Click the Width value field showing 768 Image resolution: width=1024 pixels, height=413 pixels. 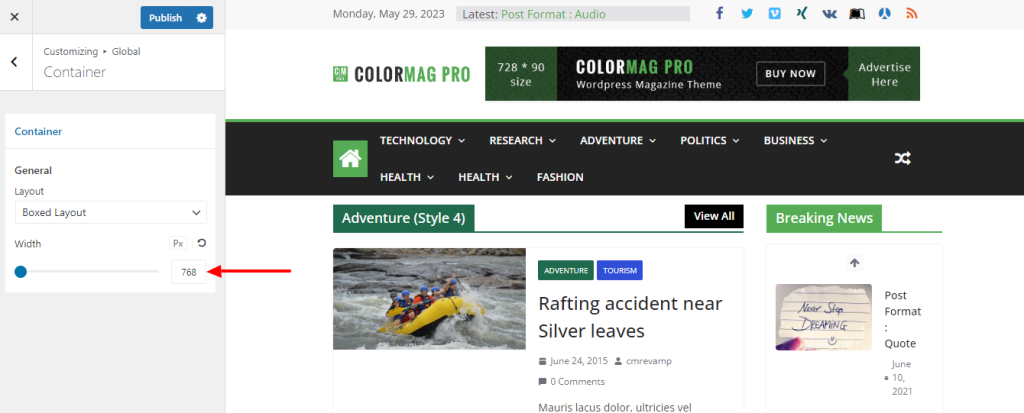pyautogui.click(x=189, y=272)
